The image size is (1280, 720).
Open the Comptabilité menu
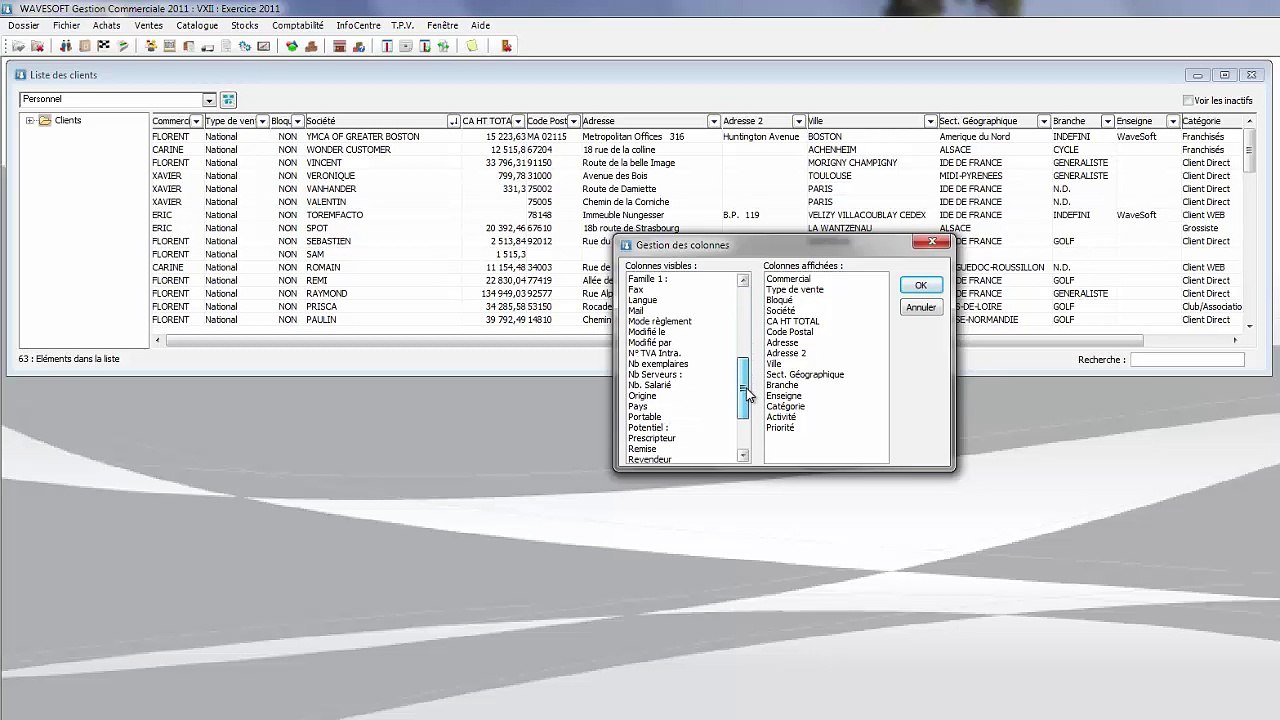[298, 25]
